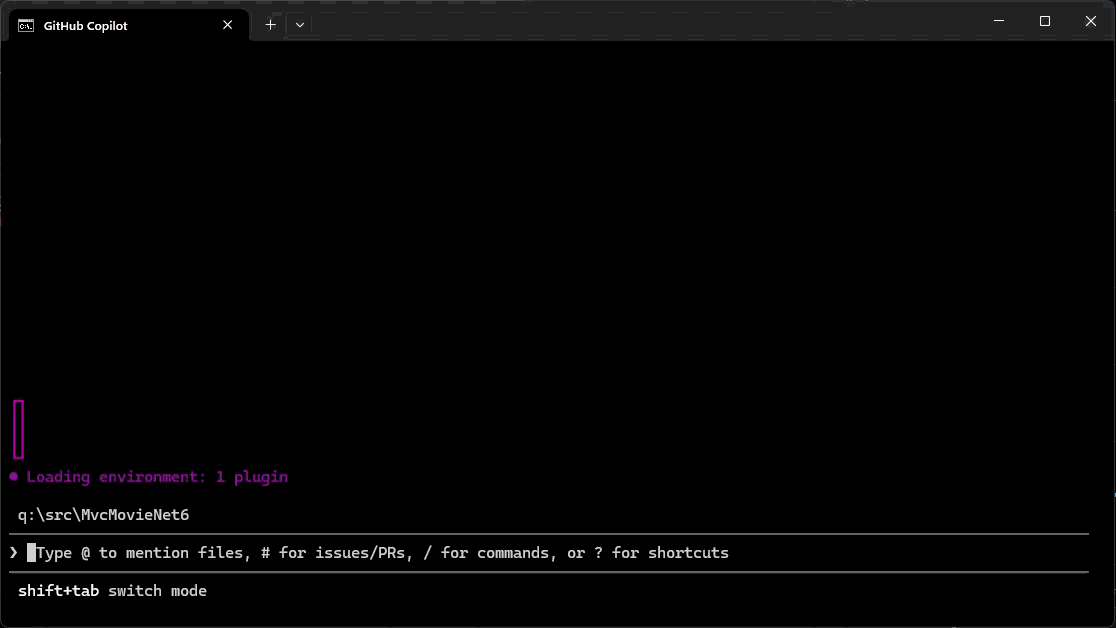Click the shift+tab switch mode hint

click(x=112, y=590)
